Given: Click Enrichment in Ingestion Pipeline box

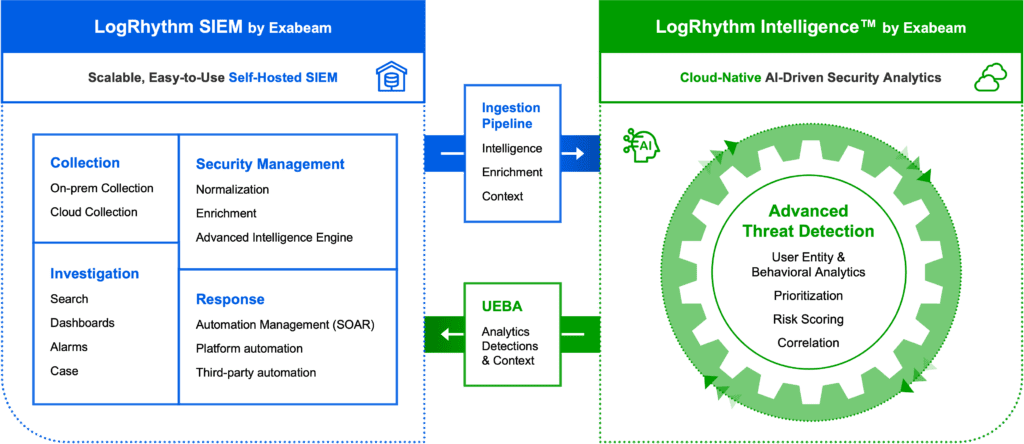Looking at the screenshot, I should [512, 172].
